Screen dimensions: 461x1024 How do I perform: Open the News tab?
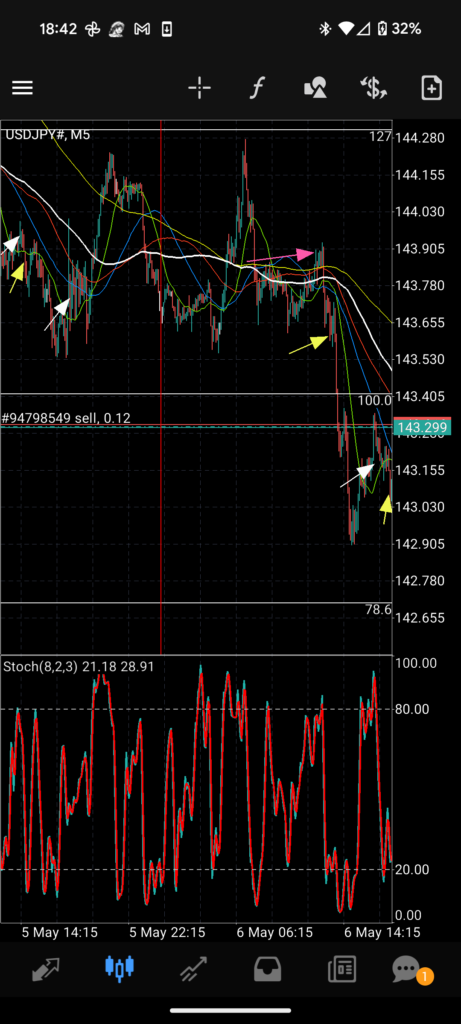(342, 969)
